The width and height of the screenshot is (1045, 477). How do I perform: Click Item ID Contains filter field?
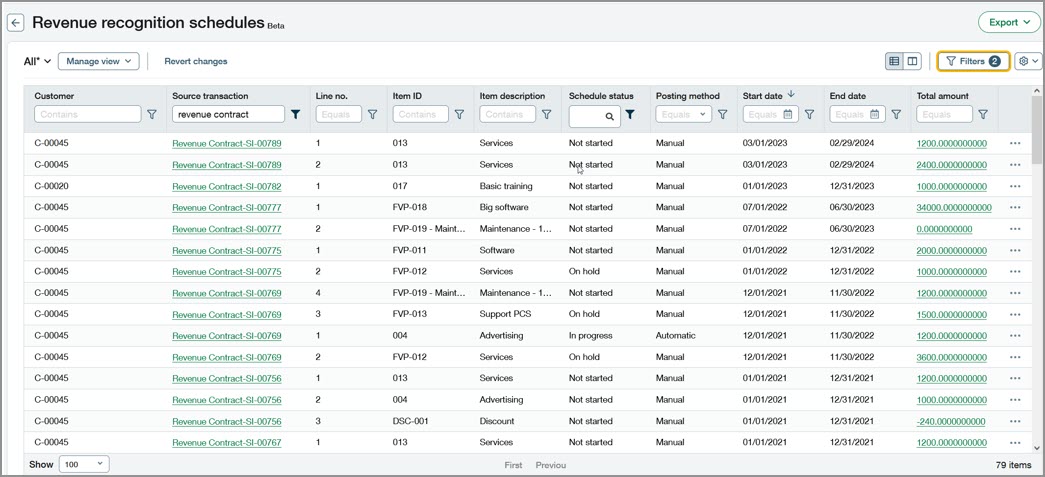(421, 115)
